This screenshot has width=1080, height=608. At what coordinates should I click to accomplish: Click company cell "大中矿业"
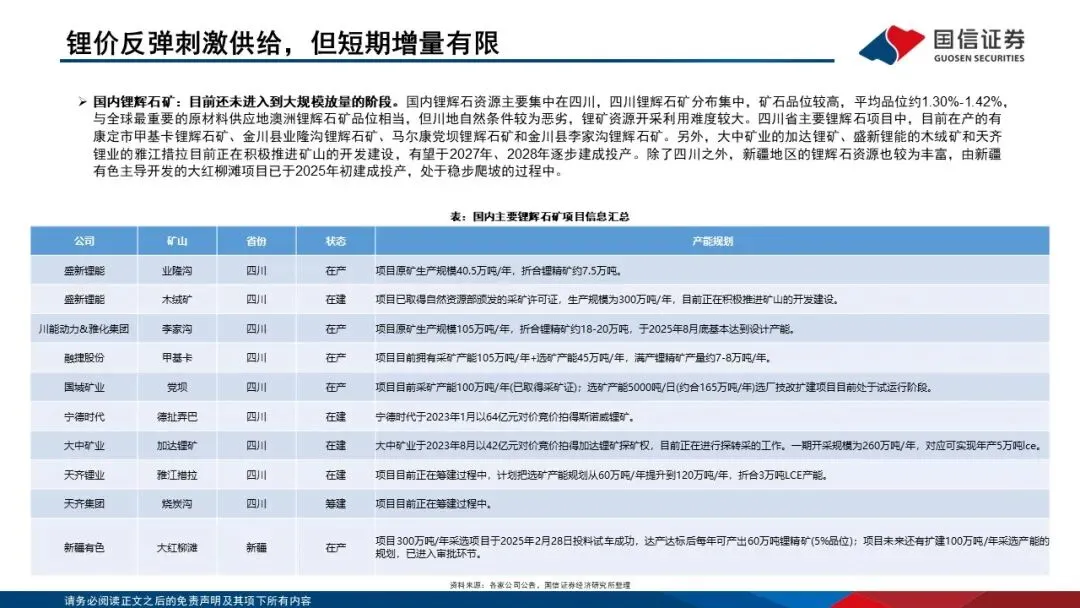tap(84, 445)
